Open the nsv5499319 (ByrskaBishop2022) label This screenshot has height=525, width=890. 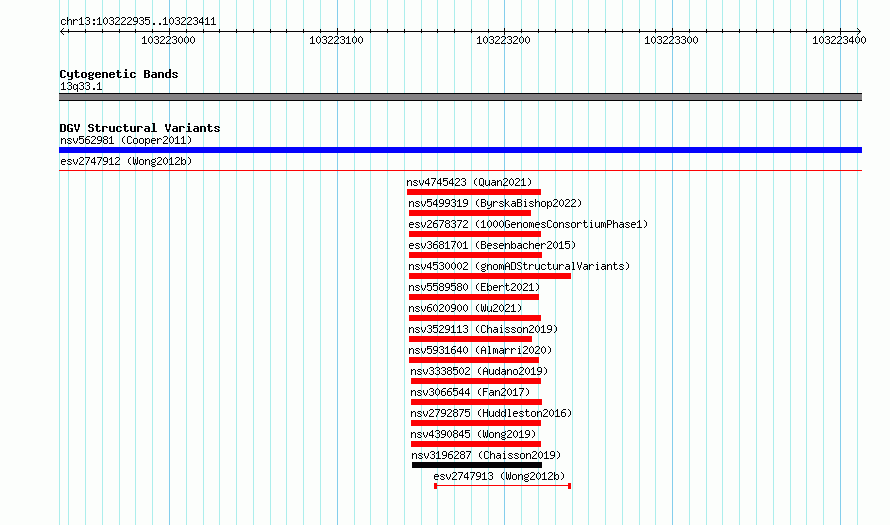pos(495,203)
